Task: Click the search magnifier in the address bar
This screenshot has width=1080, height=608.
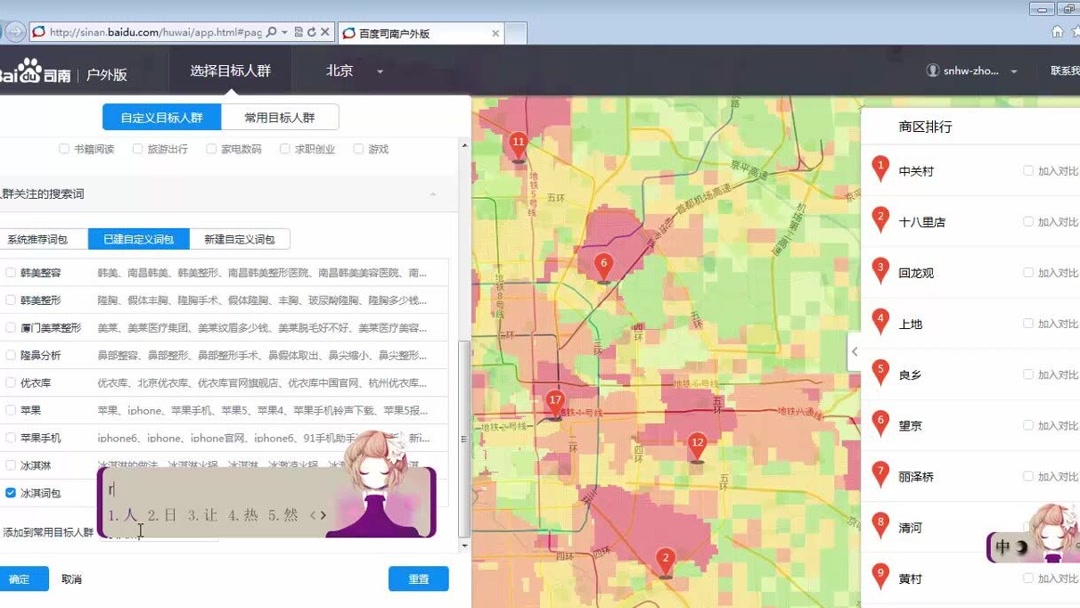Action: [270, 31]
